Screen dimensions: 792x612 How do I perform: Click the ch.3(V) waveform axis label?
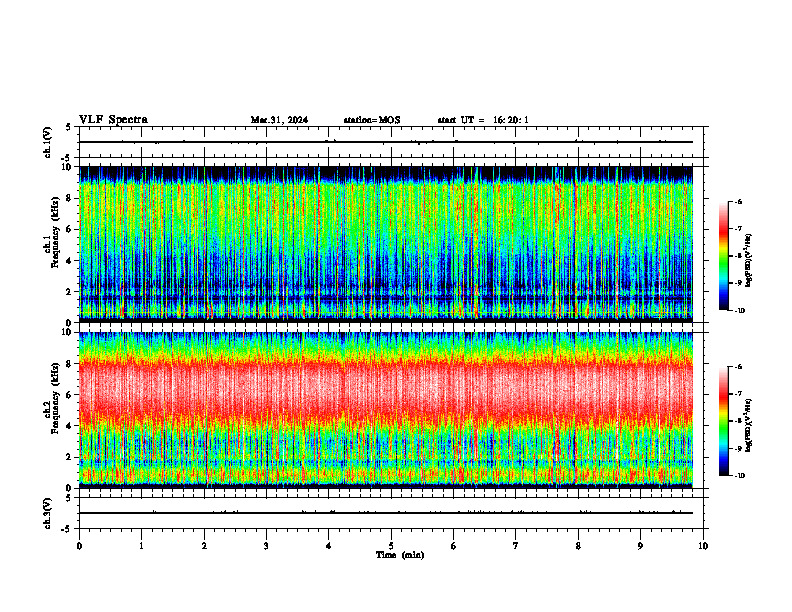47,513
